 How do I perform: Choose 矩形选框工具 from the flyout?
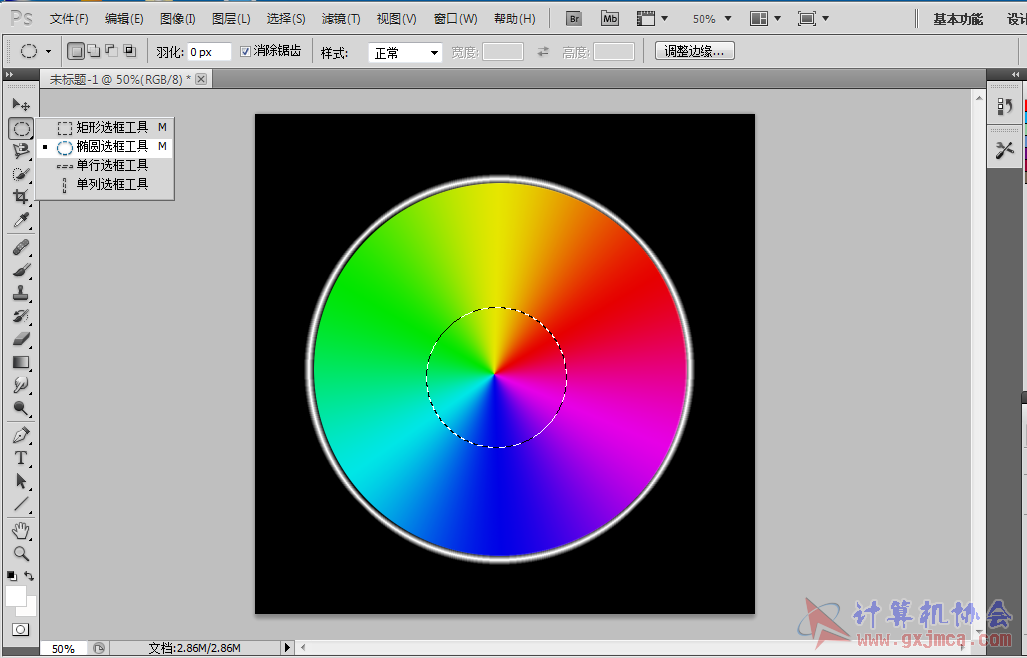[105, 127]
